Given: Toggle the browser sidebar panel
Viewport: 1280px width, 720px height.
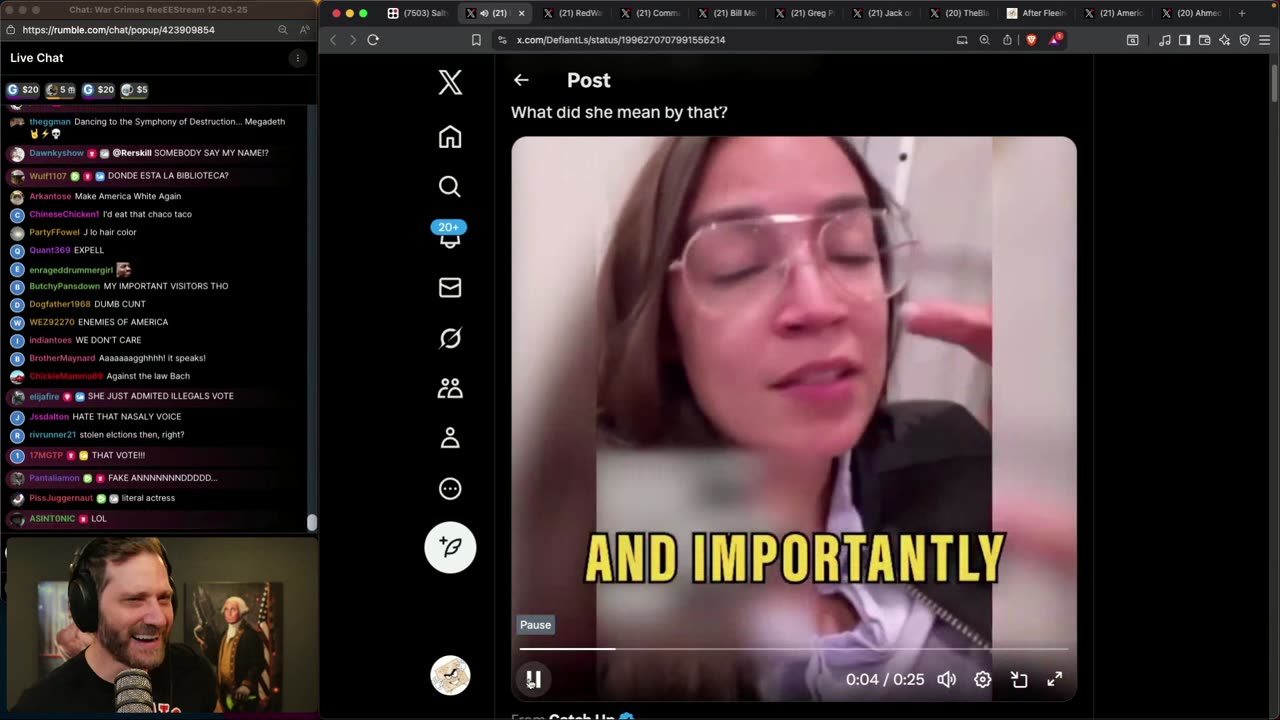Looking at the screenshot, I should (x=1184, y=40).
